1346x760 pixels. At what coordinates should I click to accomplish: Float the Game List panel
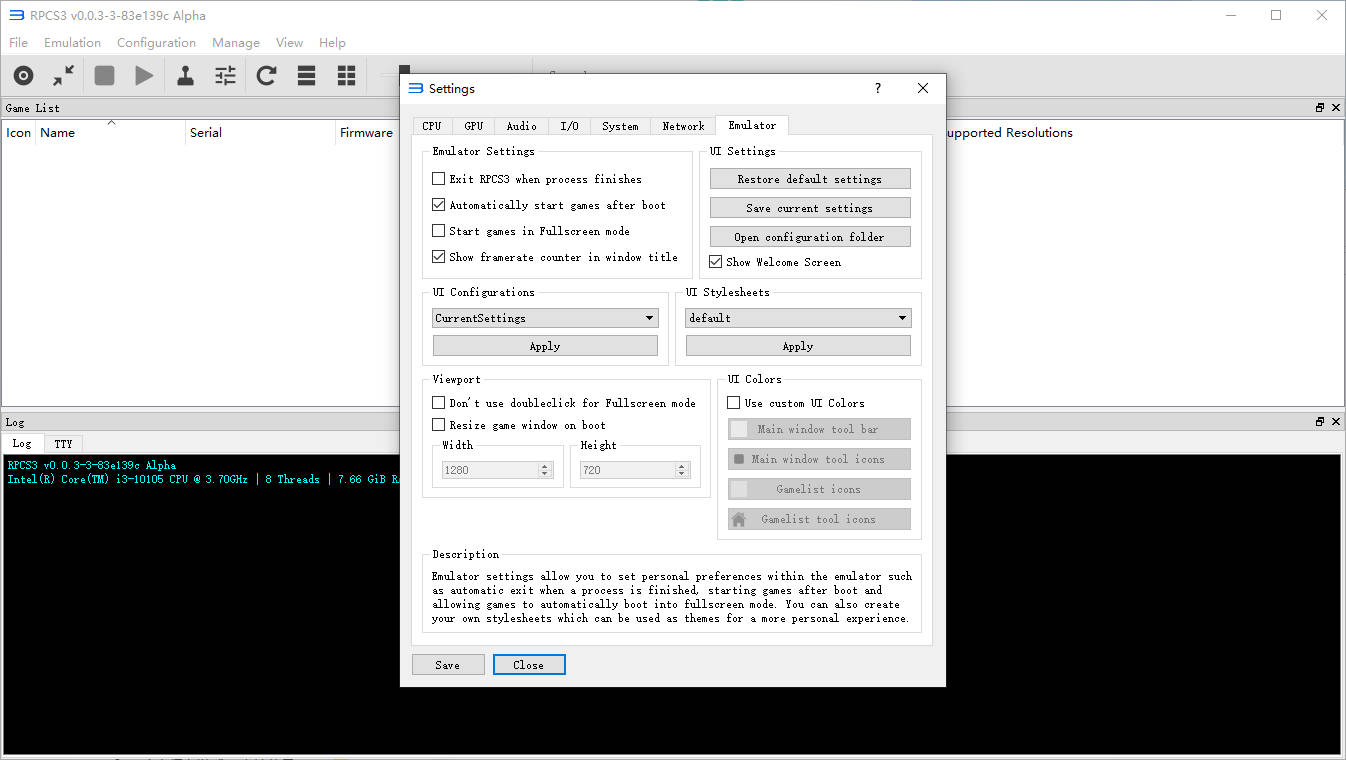tap(1320, 108)
